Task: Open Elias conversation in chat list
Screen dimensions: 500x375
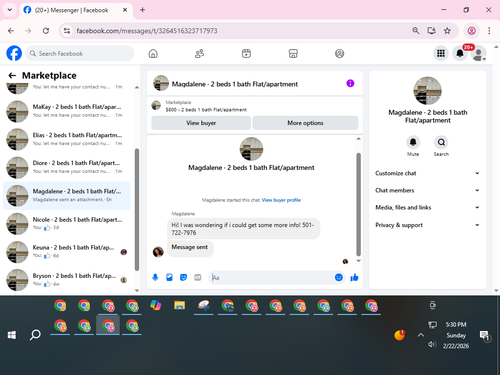Action: pyautogui.click(x=66, y=139)
